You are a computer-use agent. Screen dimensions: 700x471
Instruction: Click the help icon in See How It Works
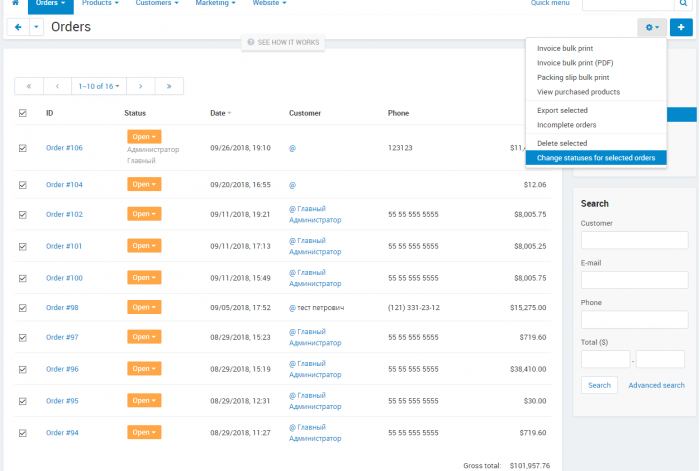click(251, 42)
